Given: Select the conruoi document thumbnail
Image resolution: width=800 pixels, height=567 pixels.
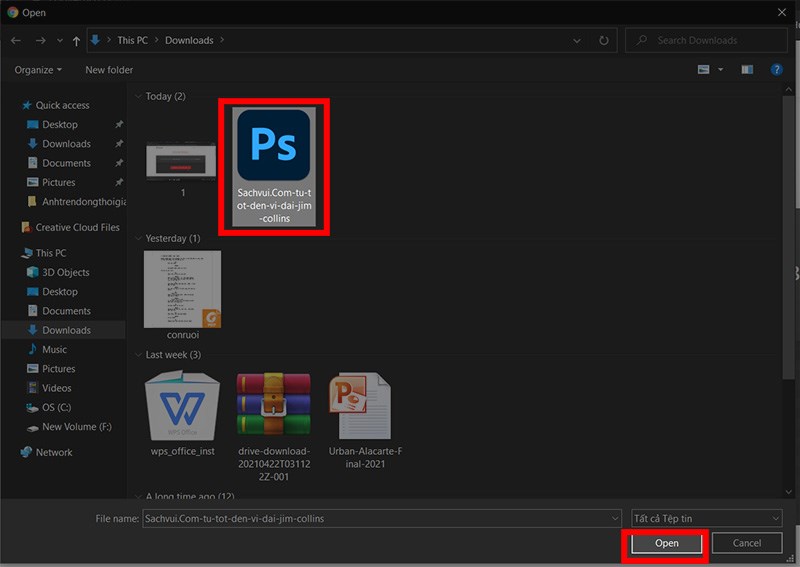Looking at the screenshot, I should coord(182,289).
